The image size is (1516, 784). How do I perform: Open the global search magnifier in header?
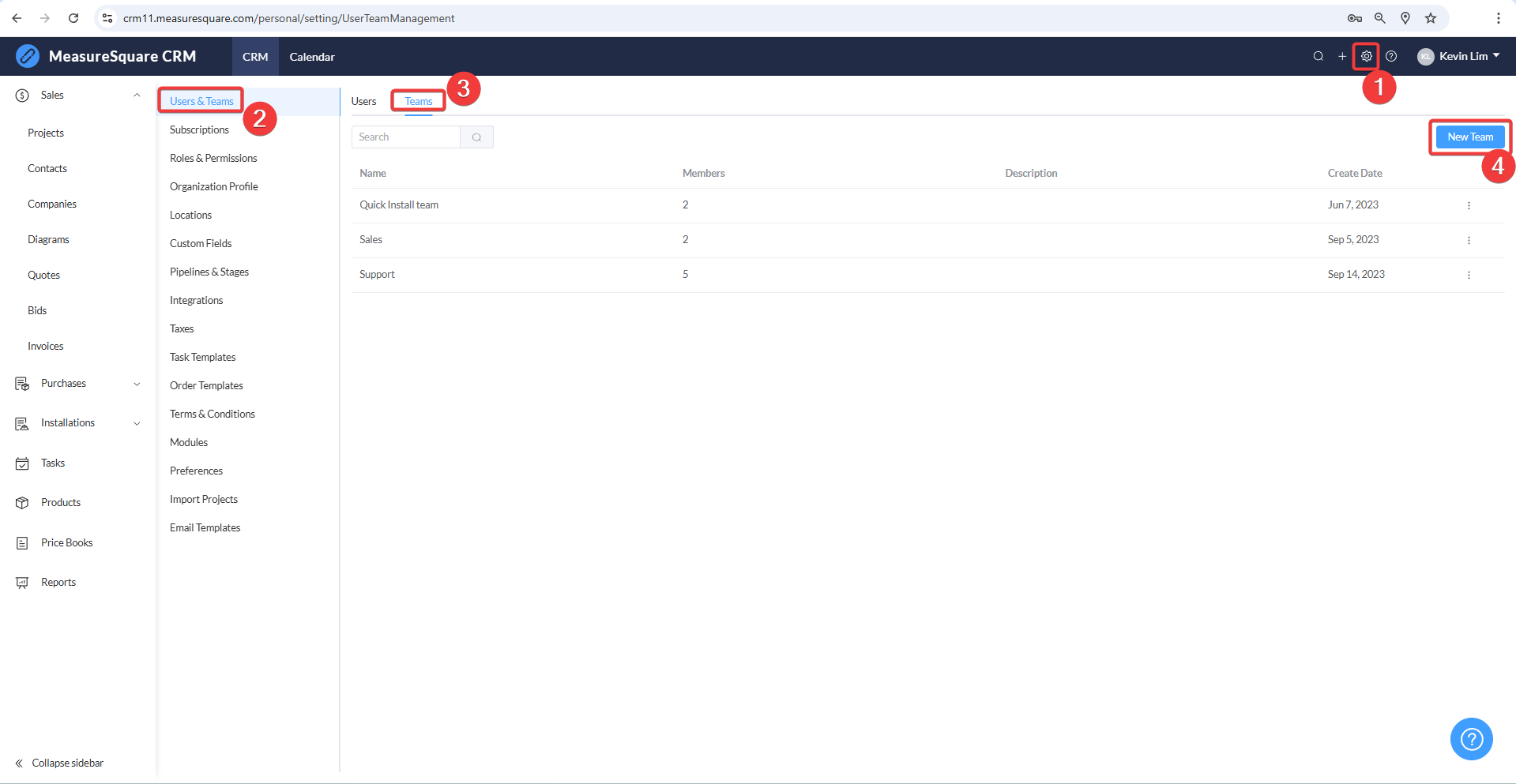click(x=1319, y=56)
